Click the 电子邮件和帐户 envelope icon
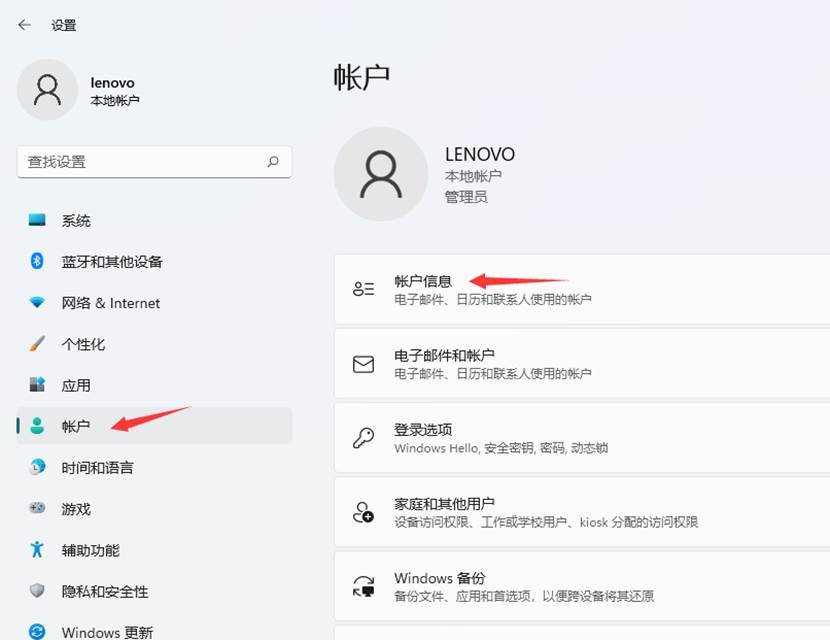The width and height of the screenshot is (830, 640). 363,363
